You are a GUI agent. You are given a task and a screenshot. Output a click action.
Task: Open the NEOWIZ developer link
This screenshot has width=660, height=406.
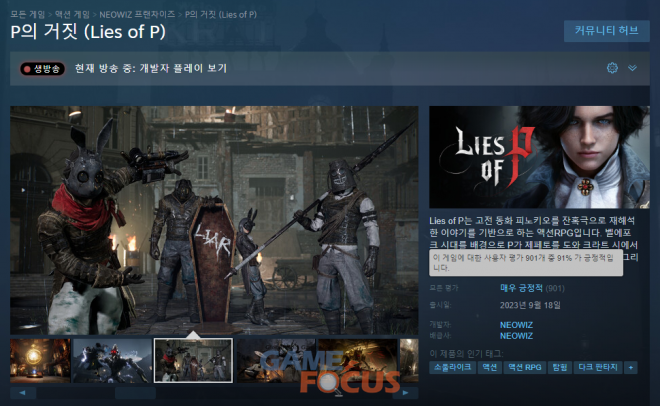(x=516, y=325)
